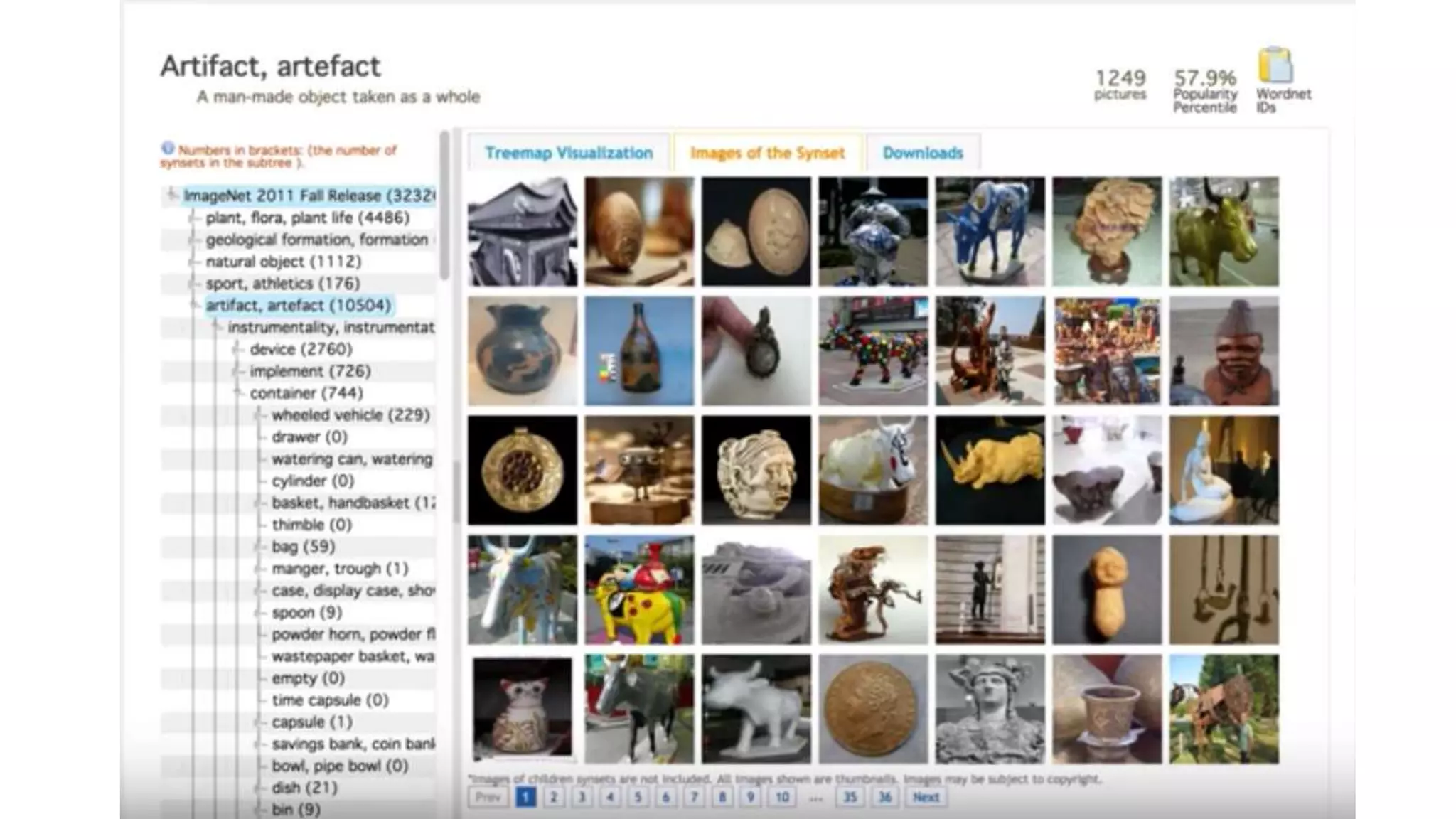Jump to page 36 of results
The height and width of the screenshot is (819, 1456).
coord(884,797)
